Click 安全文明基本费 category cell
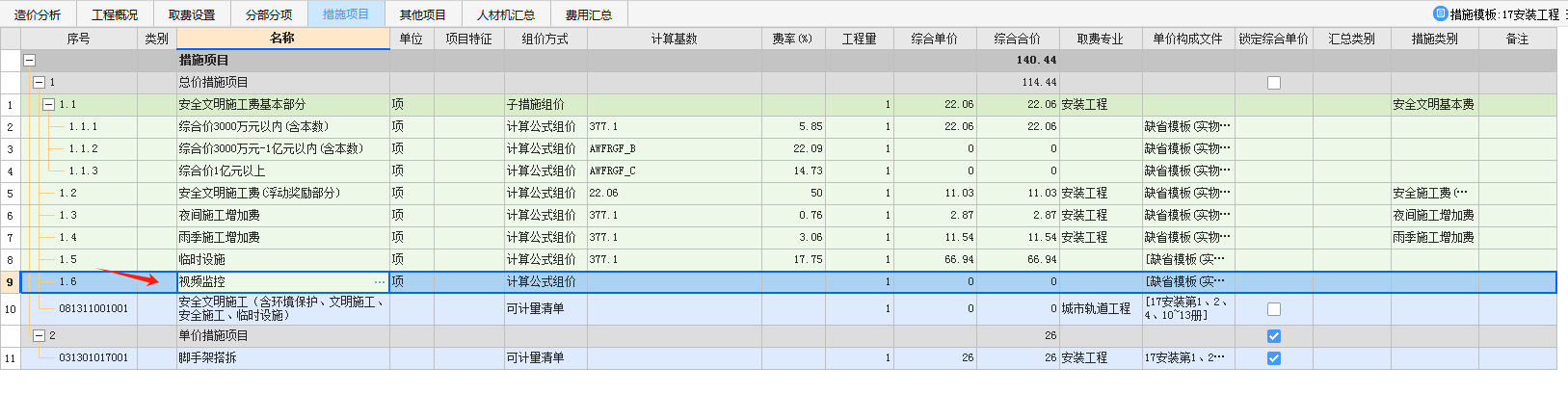The image size is (1568, 394). [1434, 104]
